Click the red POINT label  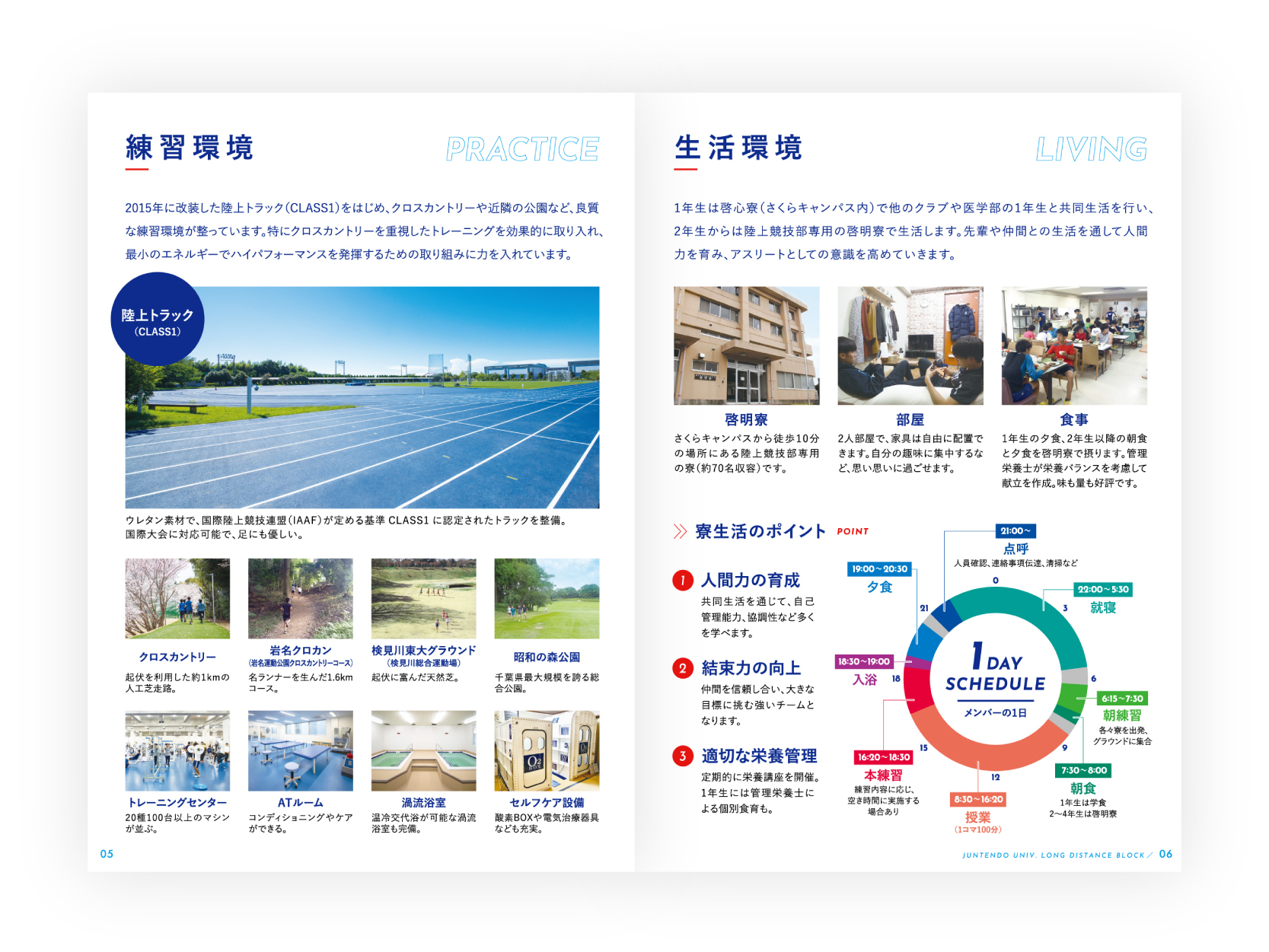tap(853, 531)
